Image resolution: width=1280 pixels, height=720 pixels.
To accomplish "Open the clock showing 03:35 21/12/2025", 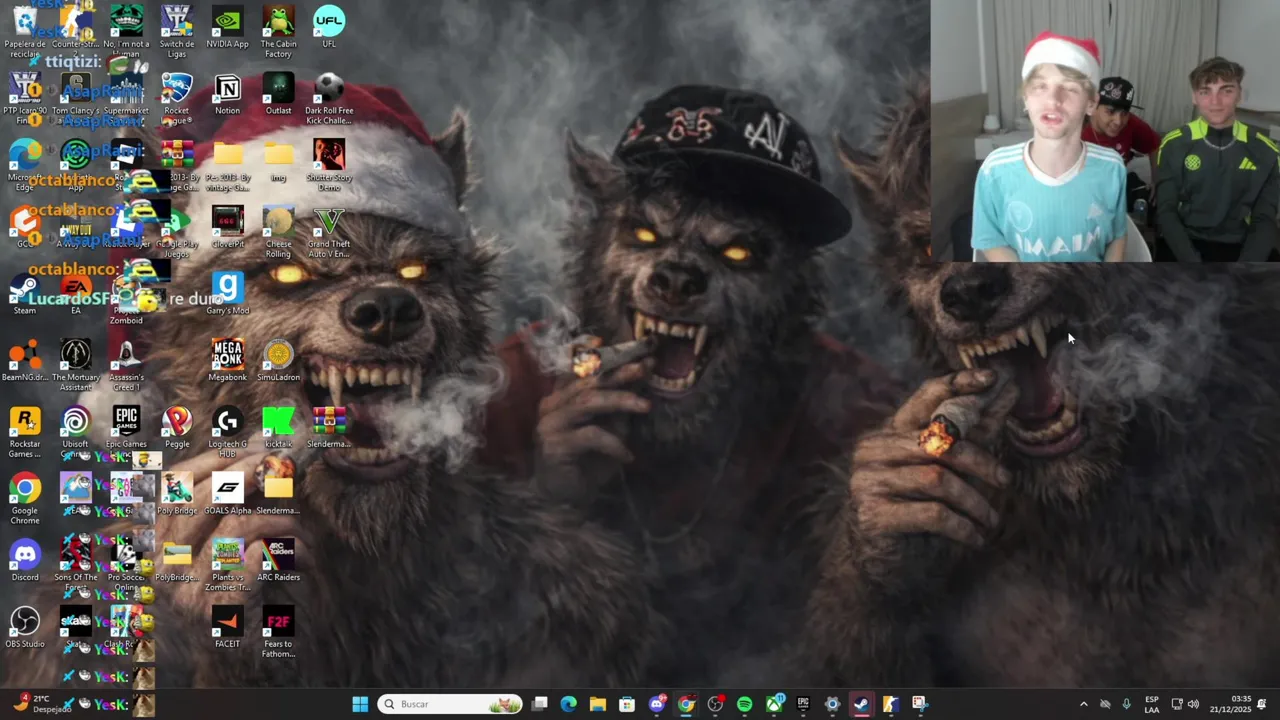I will tap(1230, 704).
